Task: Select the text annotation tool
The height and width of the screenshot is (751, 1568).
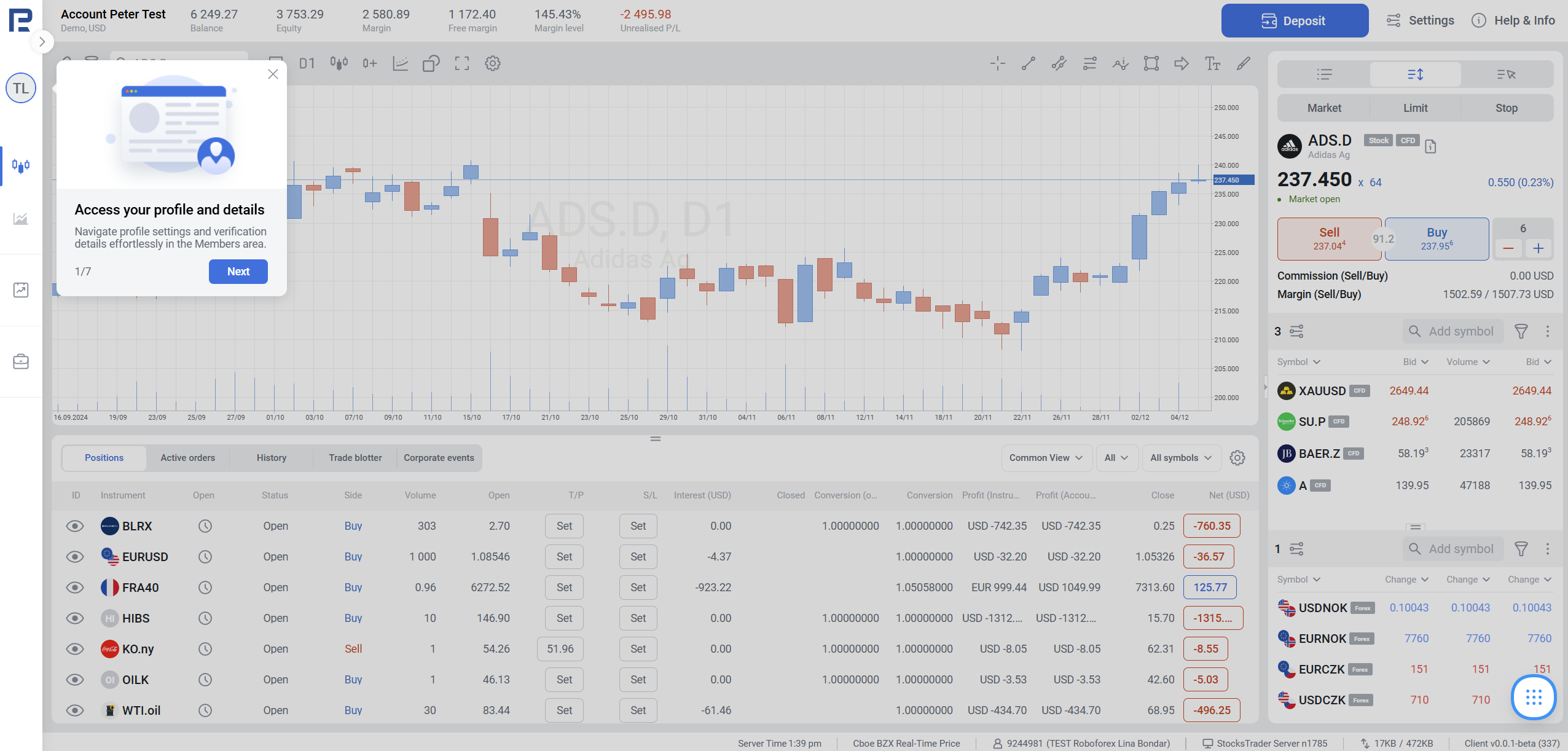Action: (x=1212, y=63)
